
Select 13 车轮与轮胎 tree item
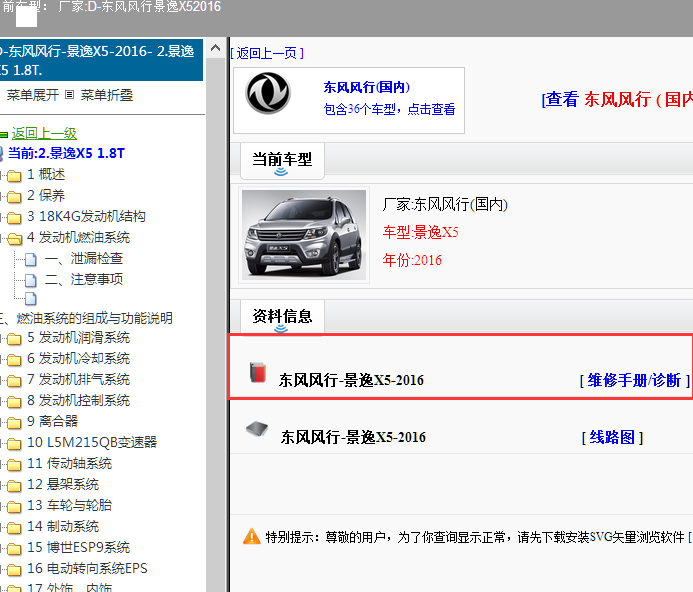(x=69, y=505)
